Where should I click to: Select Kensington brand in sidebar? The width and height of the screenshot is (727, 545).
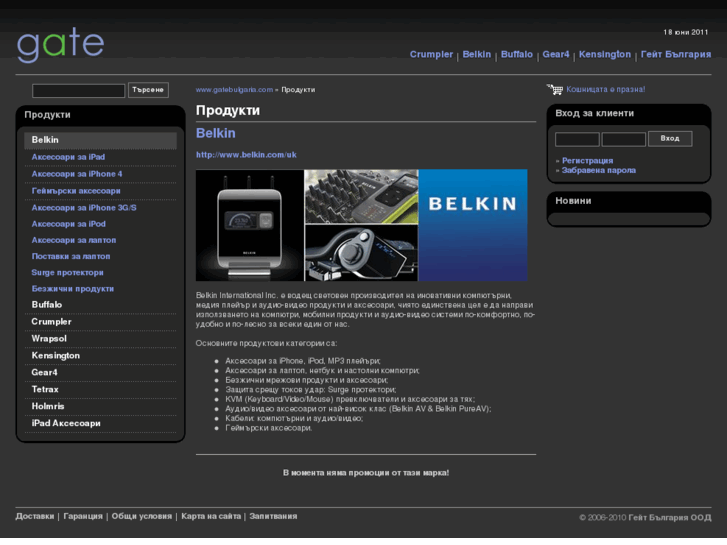click(x=56, y=355)
